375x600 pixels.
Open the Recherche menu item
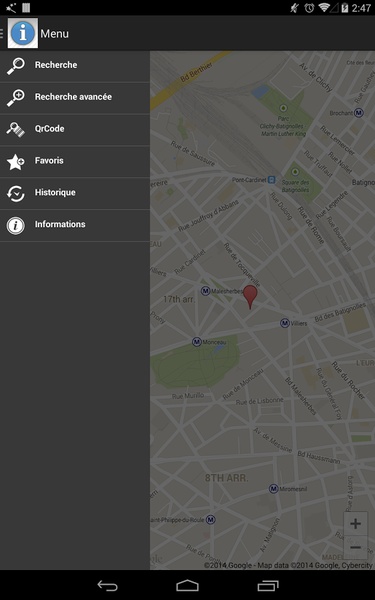click(75, 66)
